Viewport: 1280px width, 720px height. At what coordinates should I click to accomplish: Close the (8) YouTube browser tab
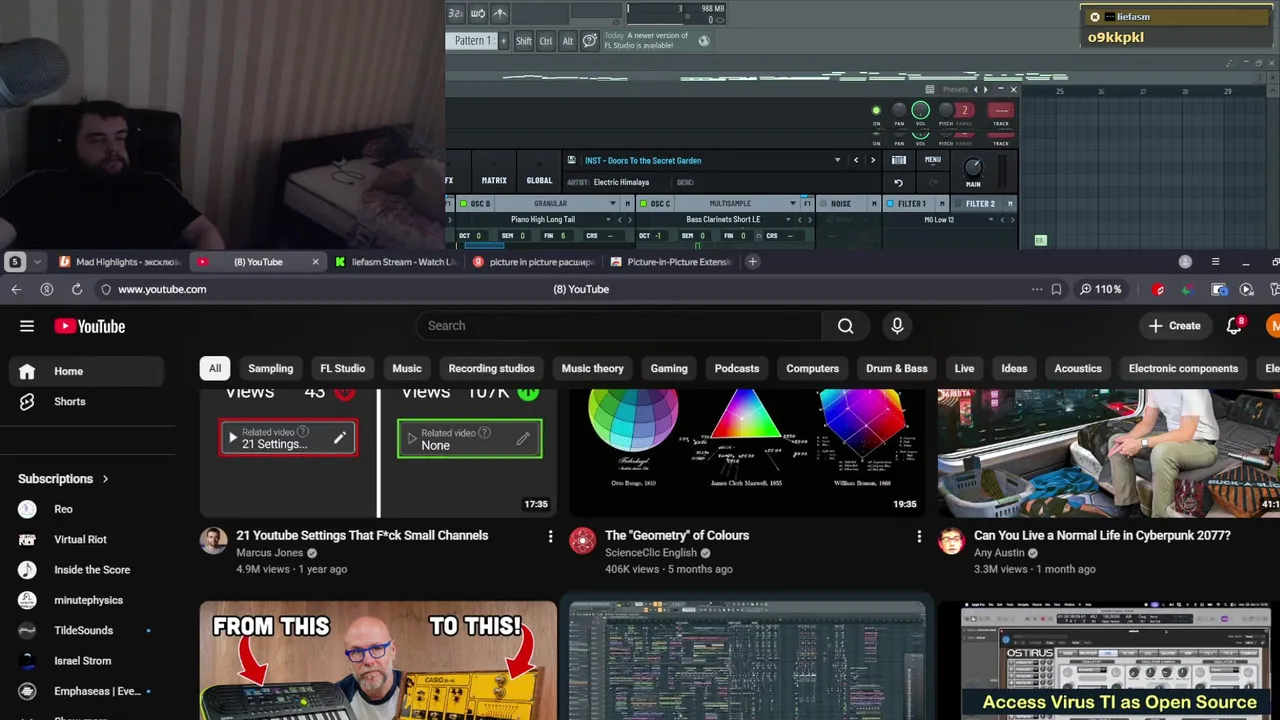(x=315, y=262)
